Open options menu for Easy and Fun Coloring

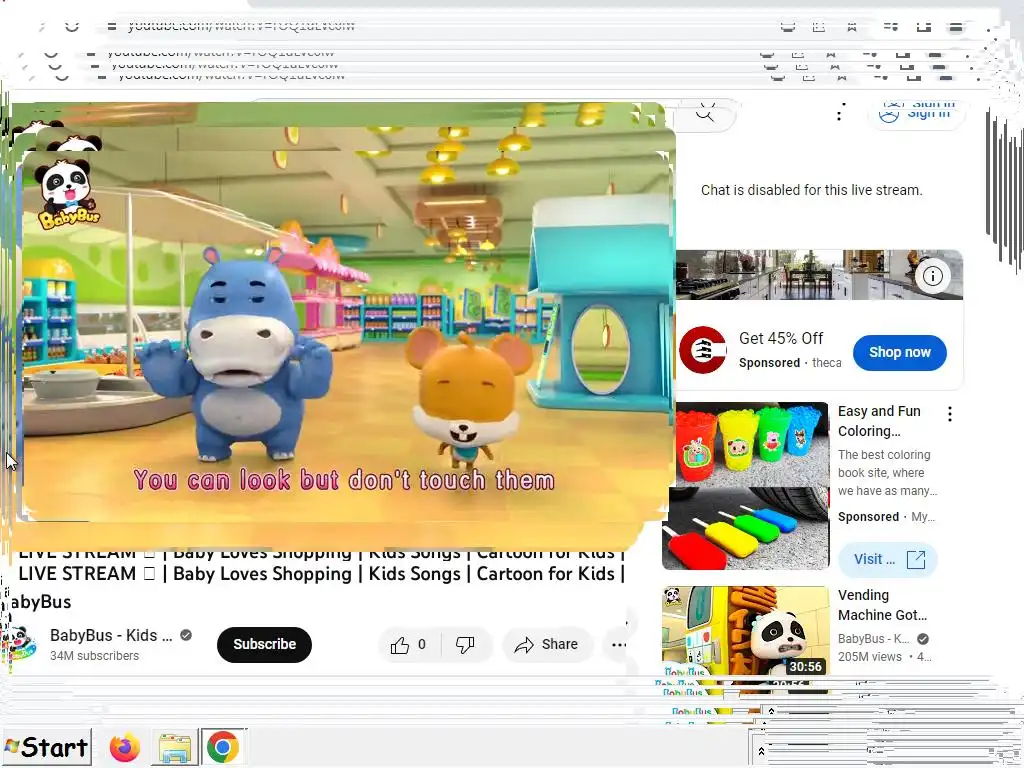point(950,413)
